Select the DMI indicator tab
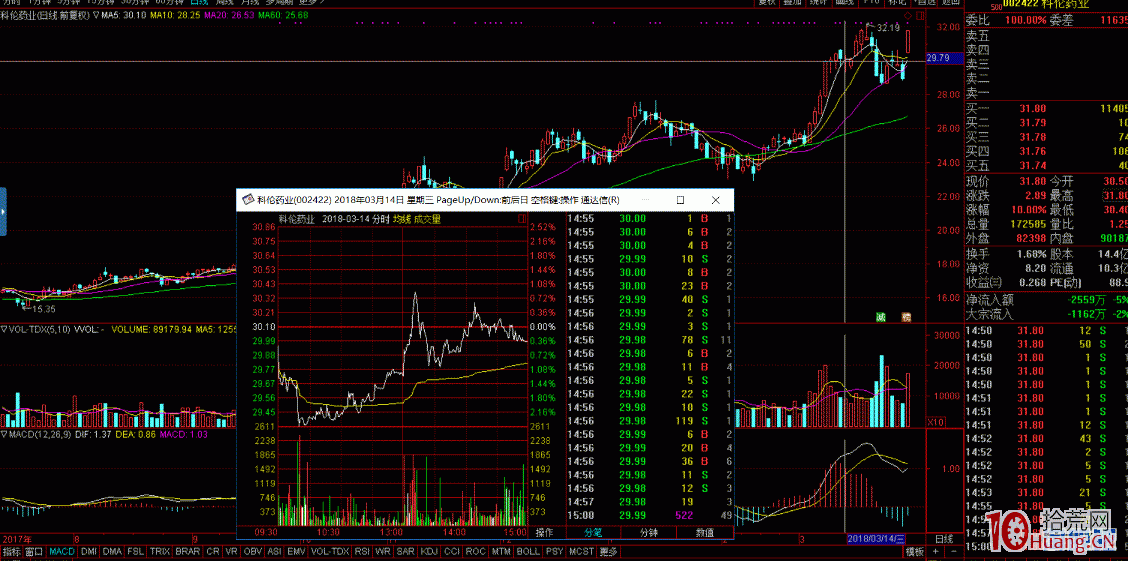Image resolution: width=1128 pixels, height=561 pixels. [89, 552]
